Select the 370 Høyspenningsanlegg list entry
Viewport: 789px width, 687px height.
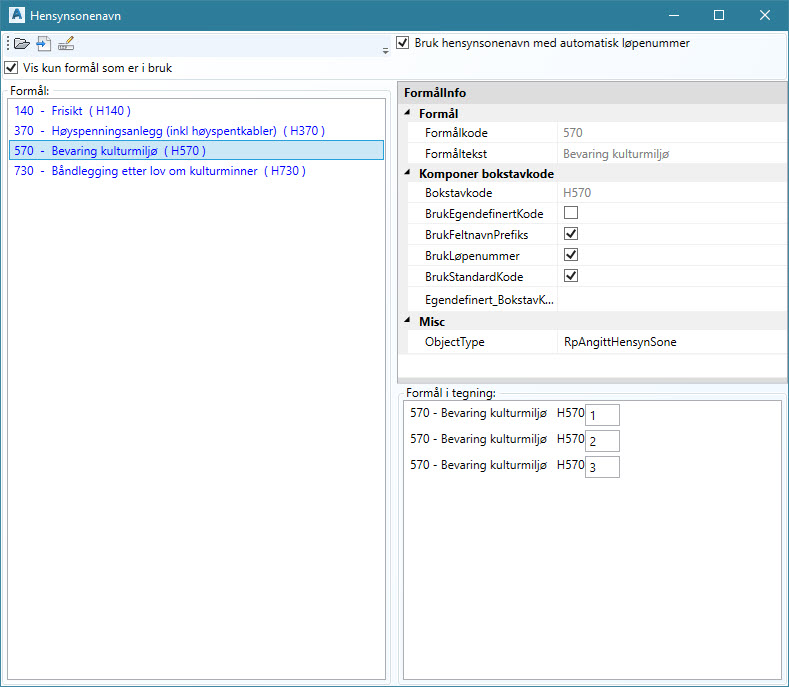[x=169, y=131]
